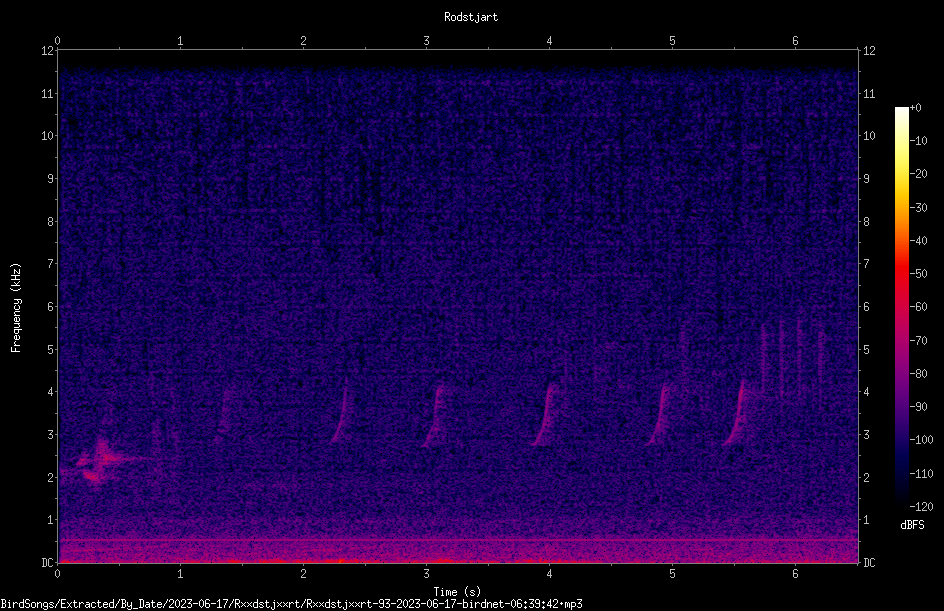Screen dimensions: 944x611
Task: Click the dBFS unit label
Action: tap(912, 525)
